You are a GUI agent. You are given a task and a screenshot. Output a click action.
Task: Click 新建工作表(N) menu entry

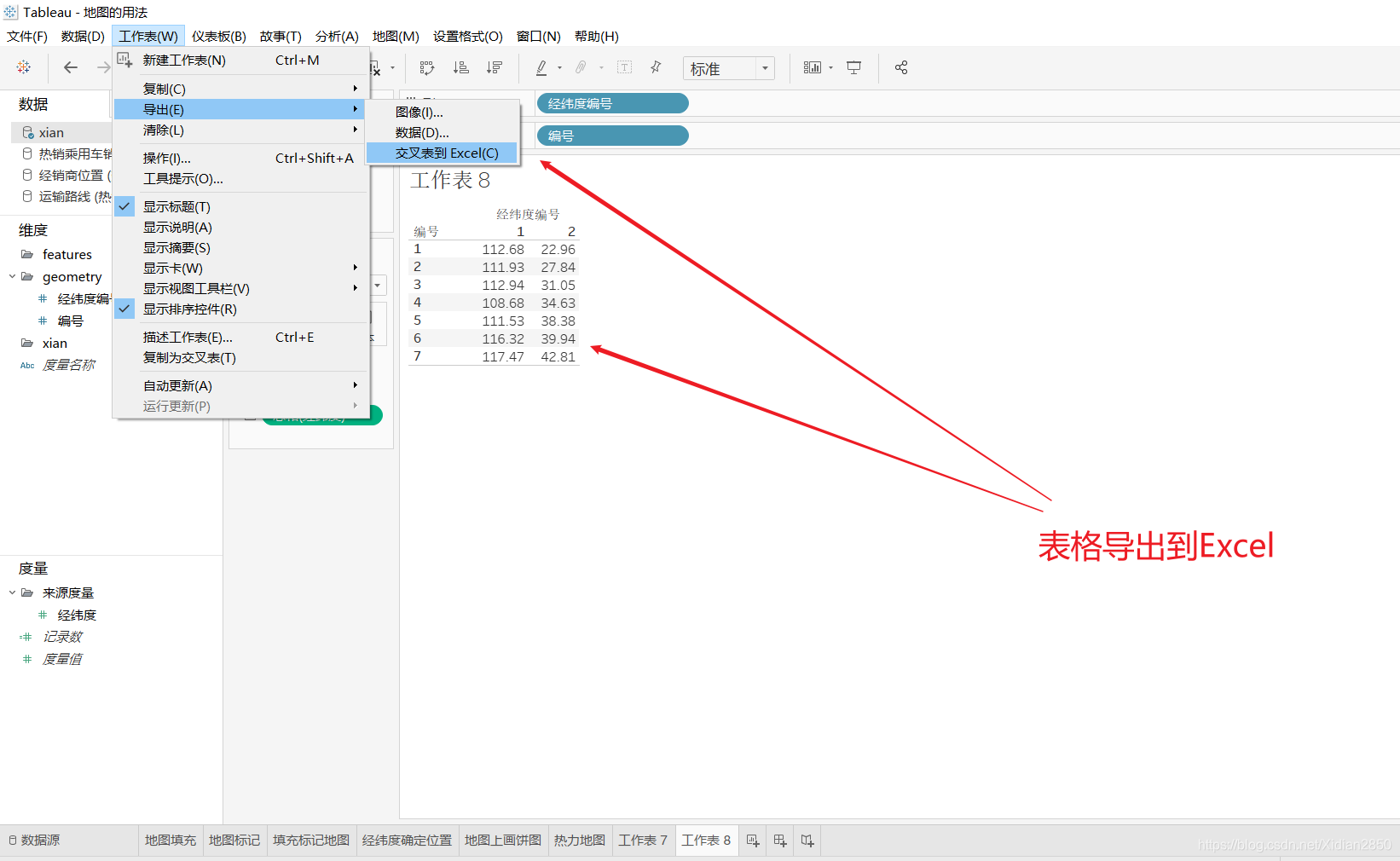(x=240, y=60)
